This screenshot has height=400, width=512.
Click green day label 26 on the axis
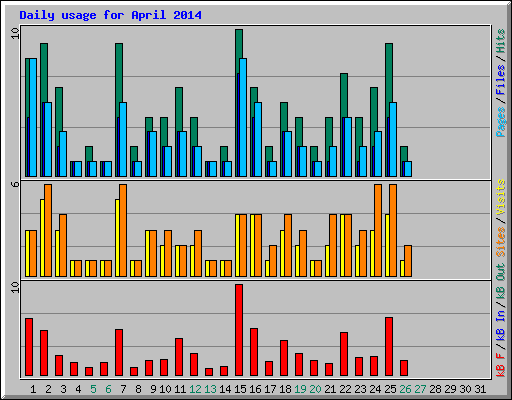pyautogui.click(x=405, y=389)
